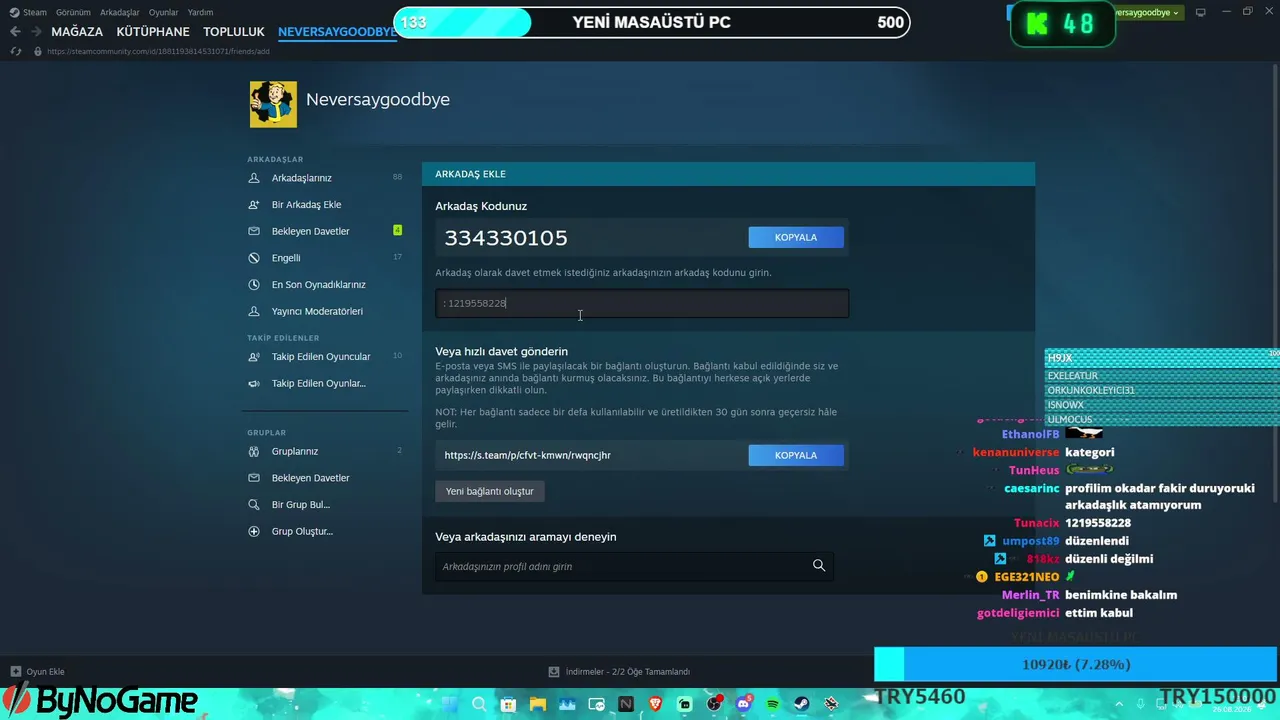1280x720 pixels.
Task: Open İndirmeler downloads status
Action: [619, 672]
